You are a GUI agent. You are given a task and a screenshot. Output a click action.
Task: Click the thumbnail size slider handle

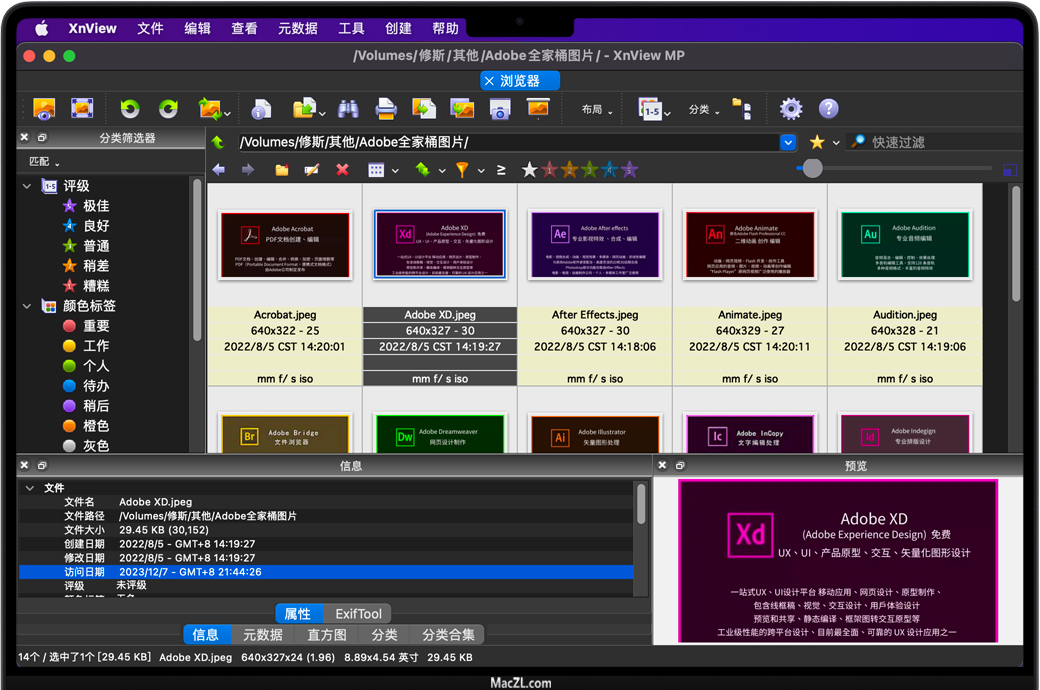coord(812,169)
